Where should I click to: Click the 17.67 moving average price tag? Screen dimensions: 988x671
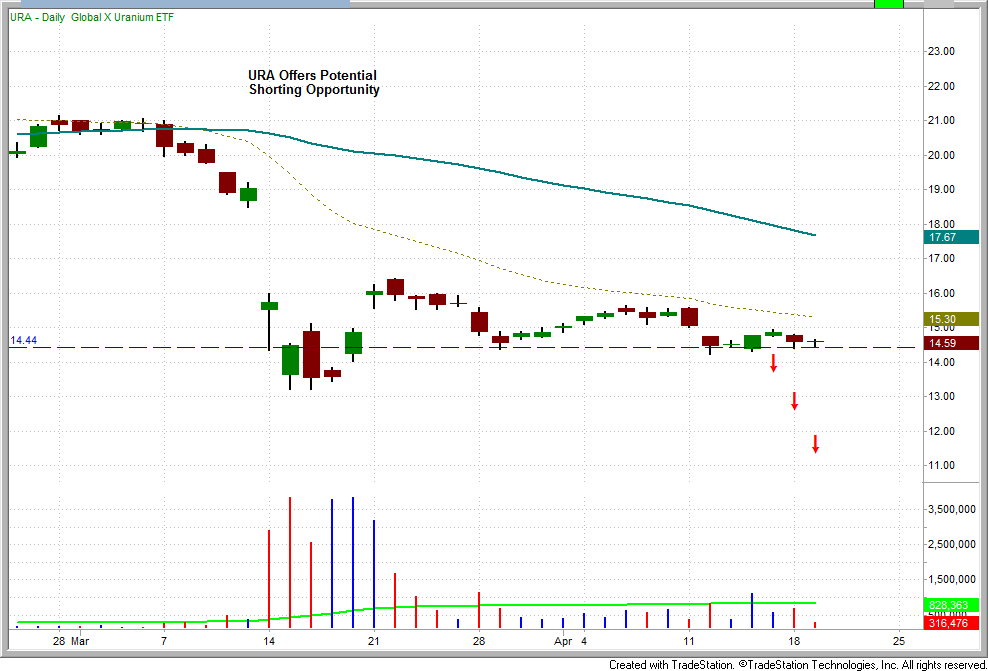point(951,238)
